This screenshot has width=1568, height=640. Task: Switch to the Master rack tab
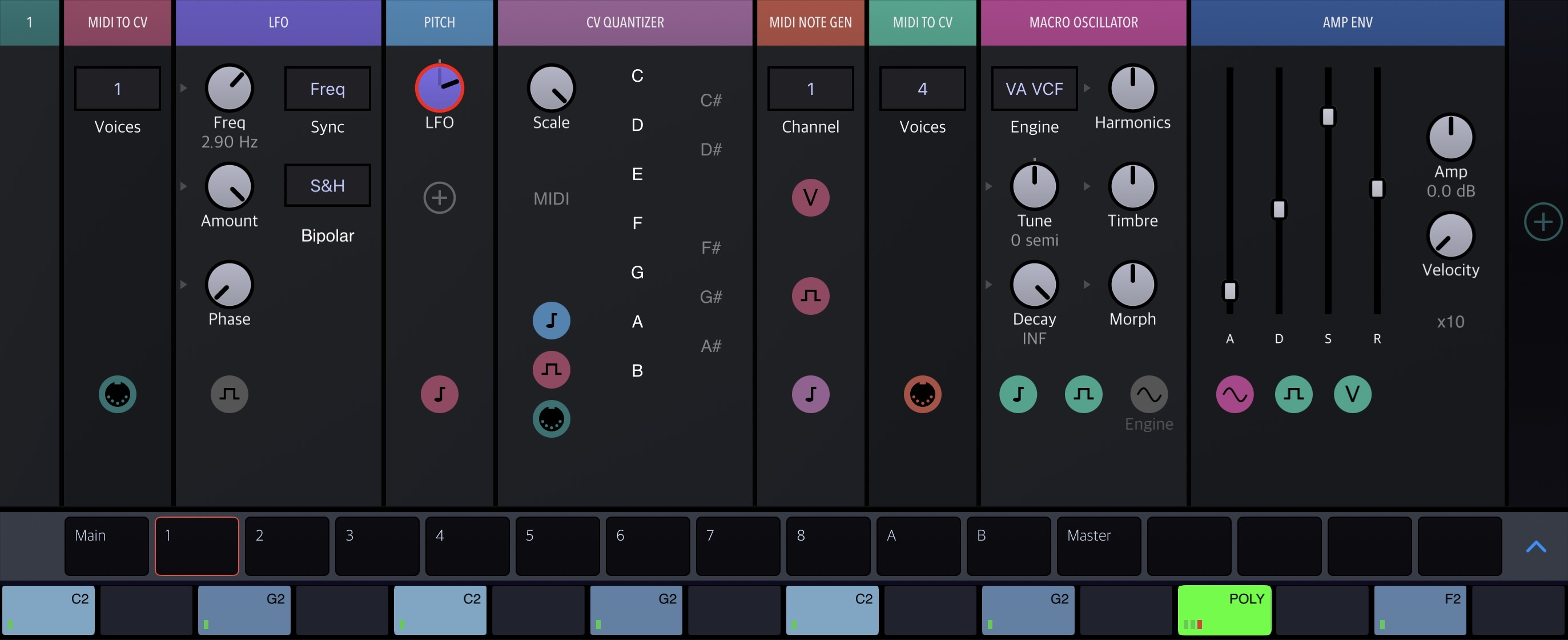[1099, 546]
